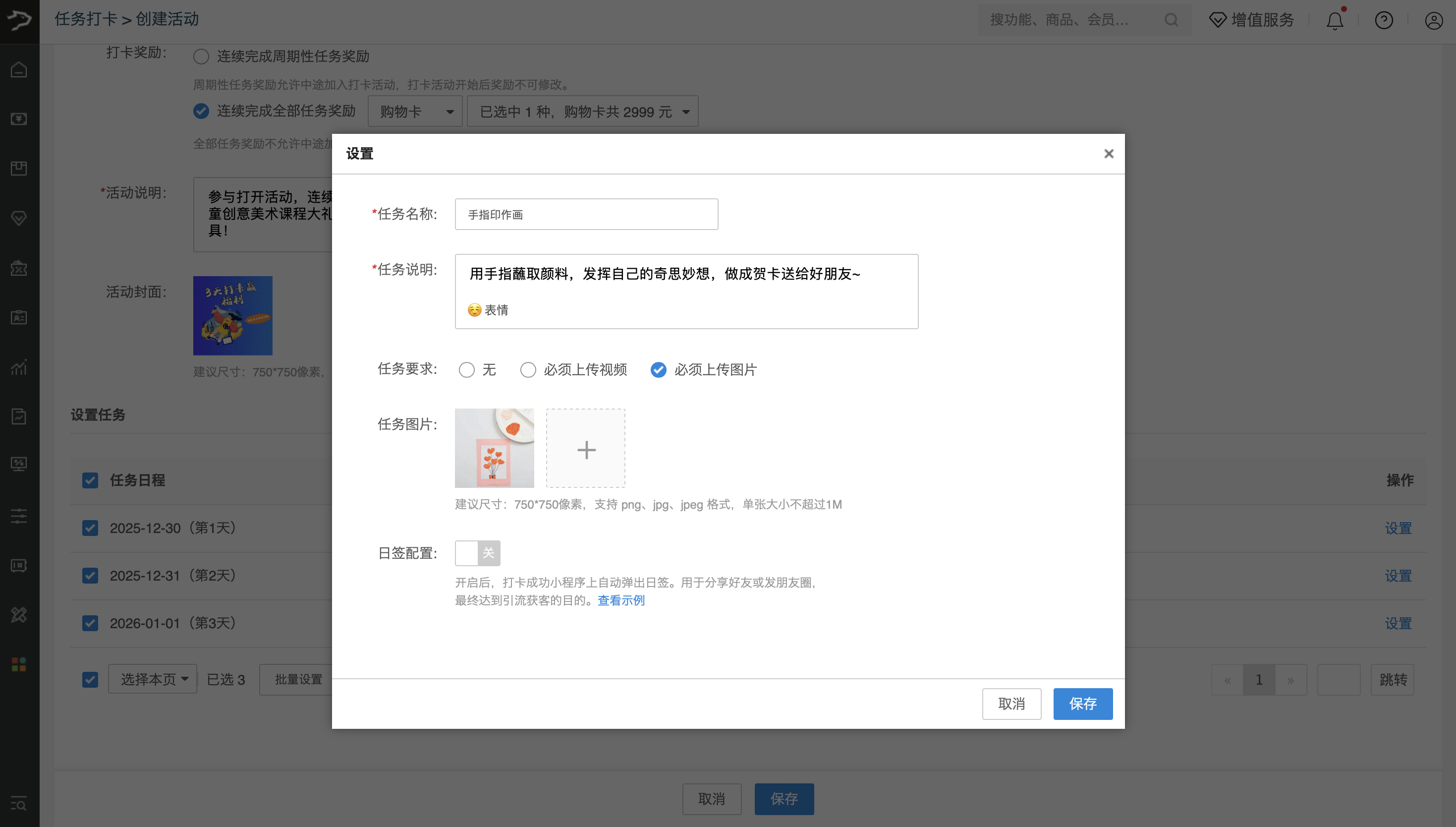Screen dimensions: 1456x827
Task: Click the colorful apps grid icon in the sidebar
Action: (19, 664)
